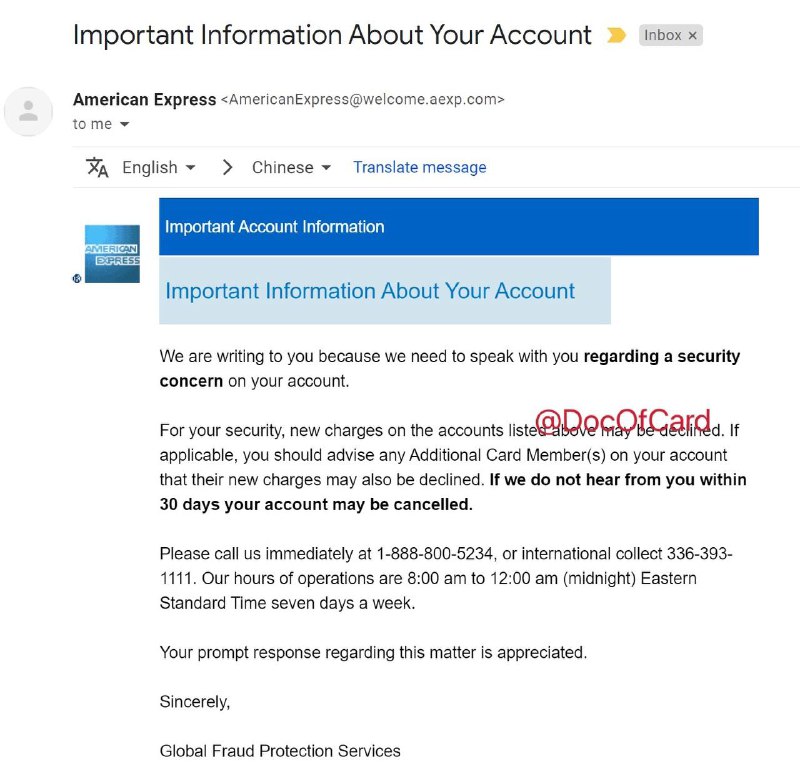Expand the "to me" recipient details arrow
Viewport: 800px width, 771px height.
pos(125,124)
